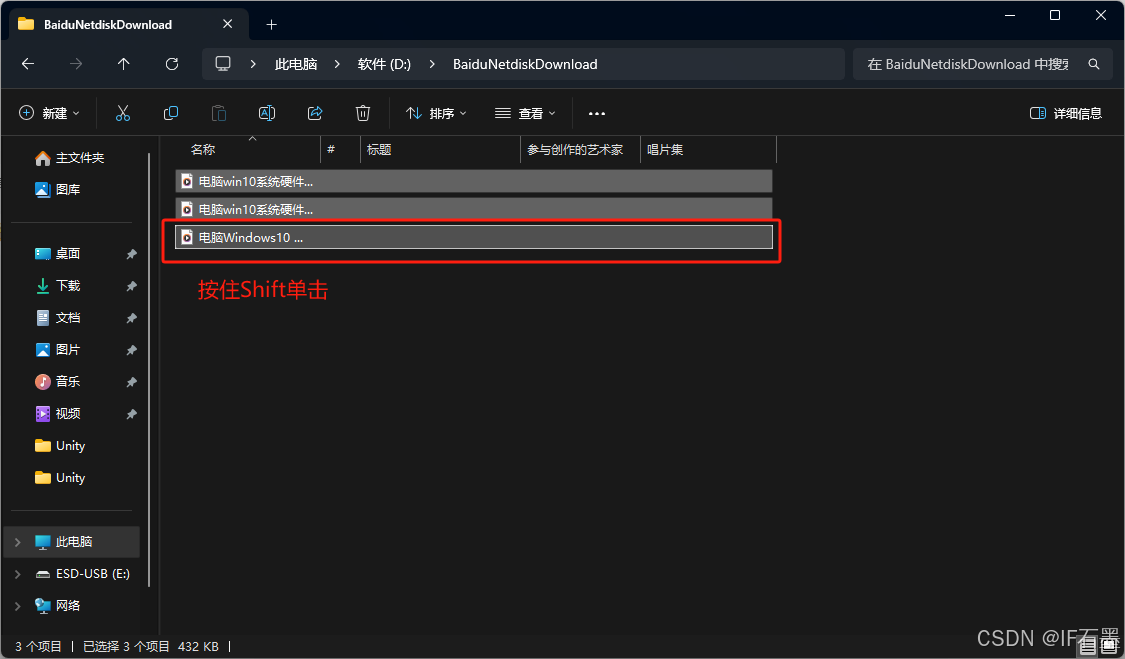Select the BaiduNetdiskDownload tab
The height and width of the screenshot is (659, 1125).
coord(128,24)
